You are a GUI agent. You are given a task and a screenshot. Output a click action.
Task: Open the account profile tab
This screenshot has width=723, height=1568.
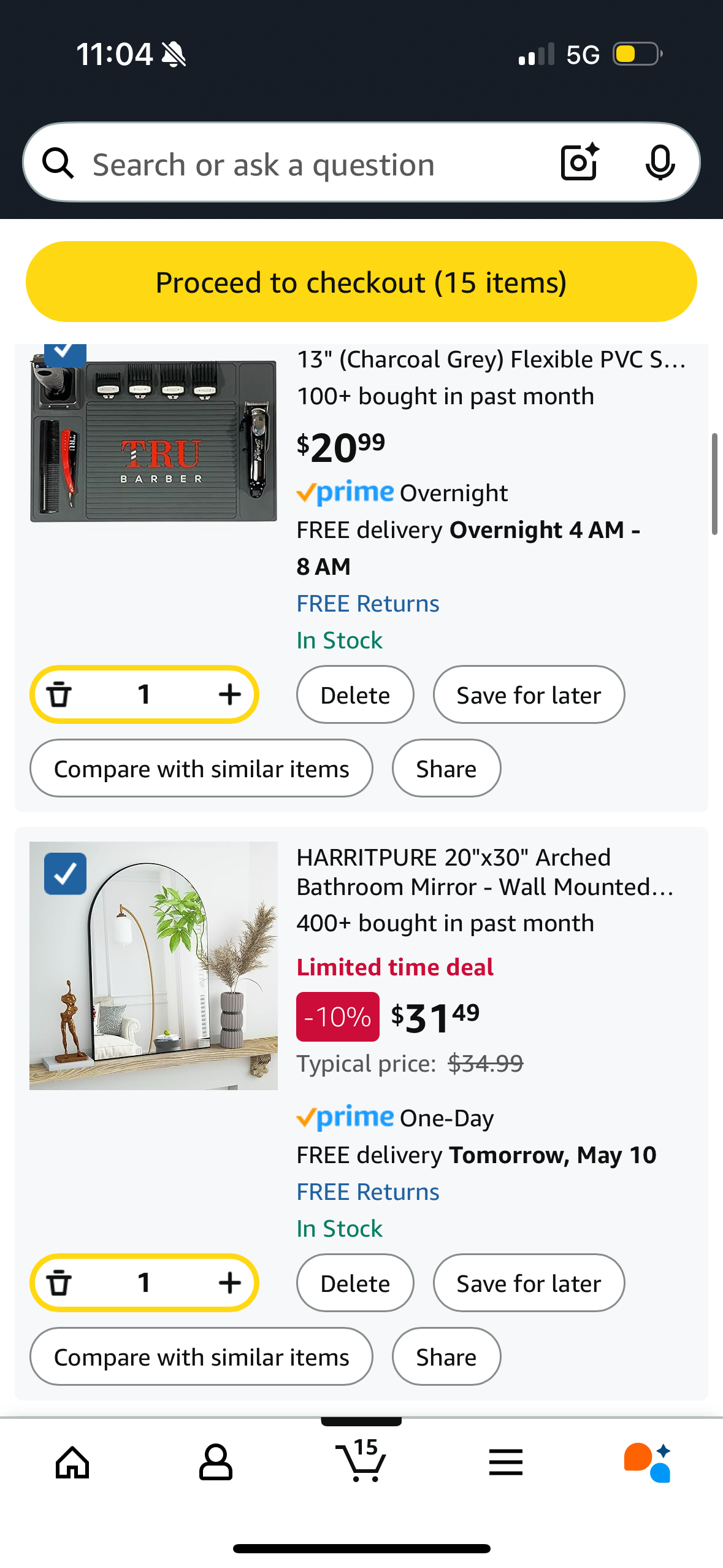pos(216,1462)
